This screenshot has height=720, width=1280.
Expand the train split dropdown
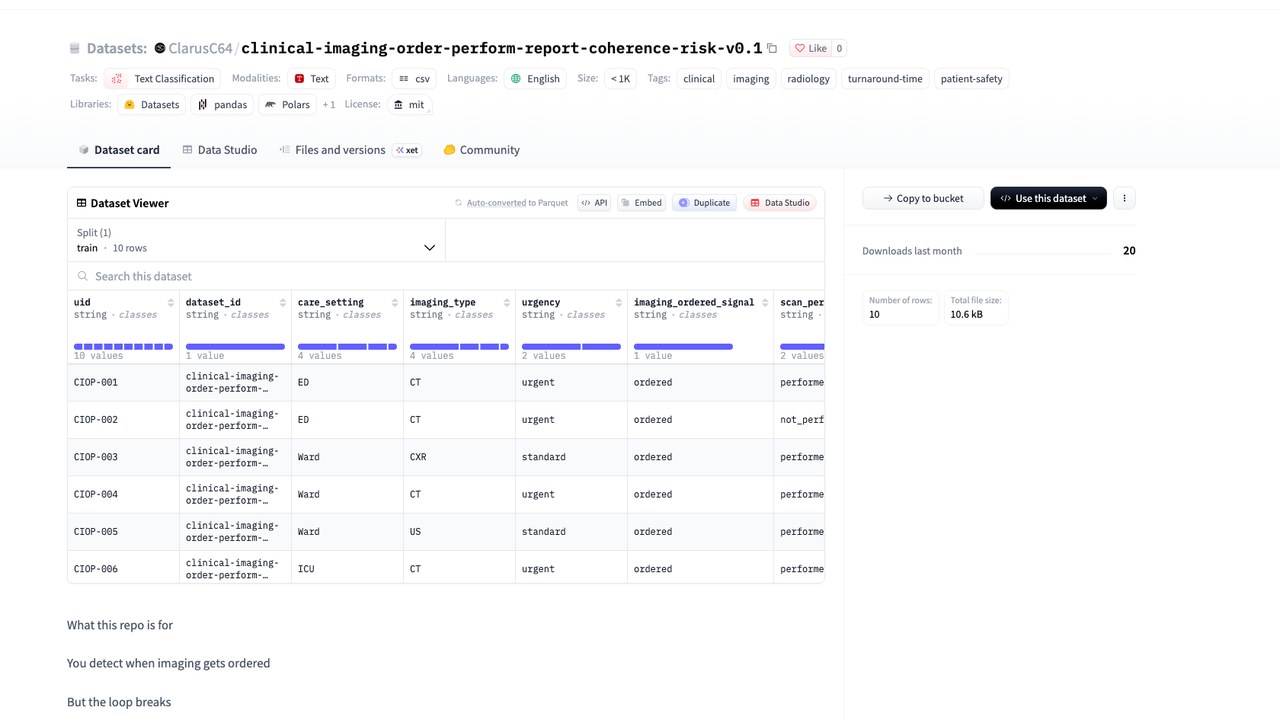tap(256, 240)
